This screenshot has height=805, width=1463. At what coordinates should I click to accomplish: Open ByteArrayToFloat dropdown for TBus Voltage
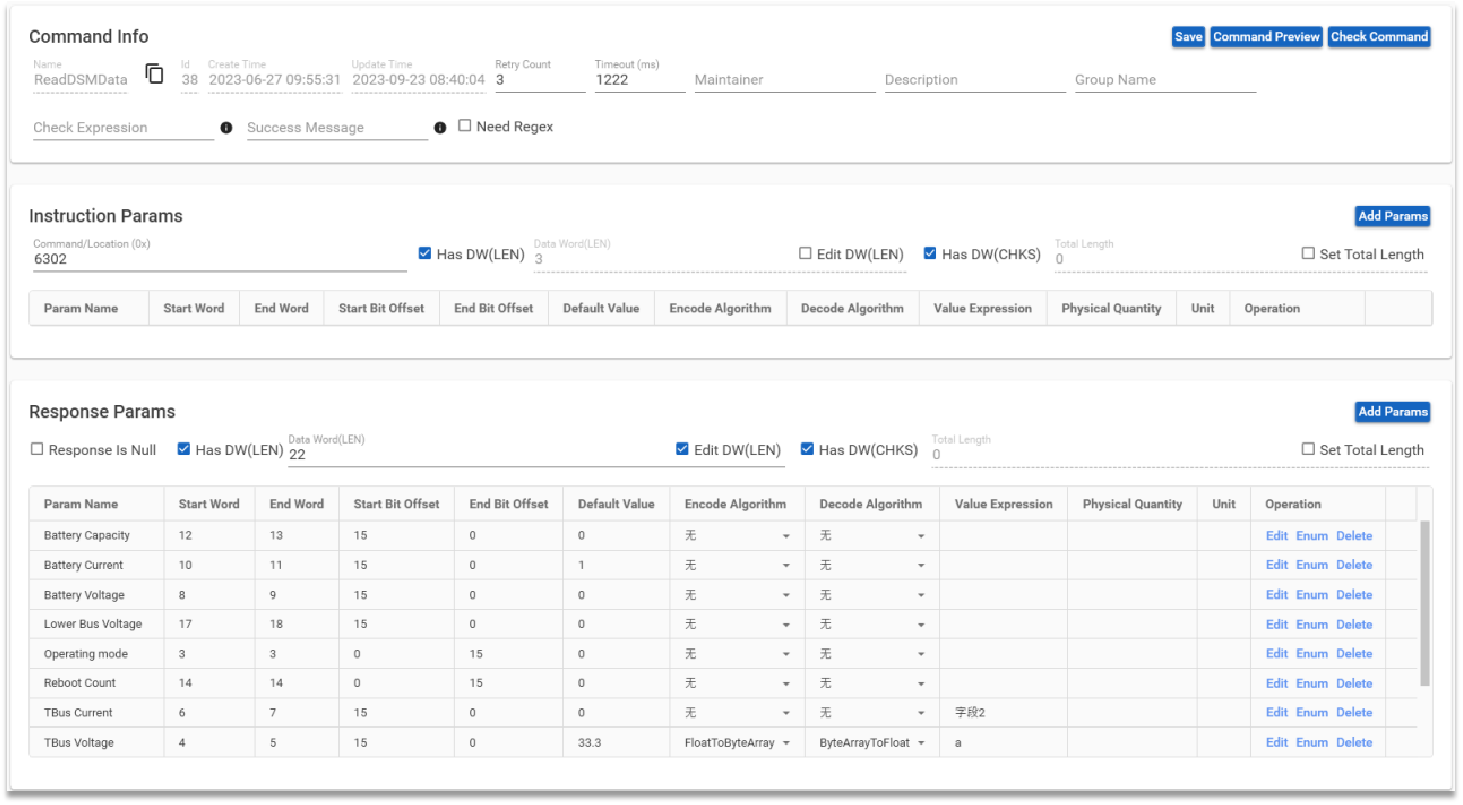pyautogui.click(x=871, y=743)
